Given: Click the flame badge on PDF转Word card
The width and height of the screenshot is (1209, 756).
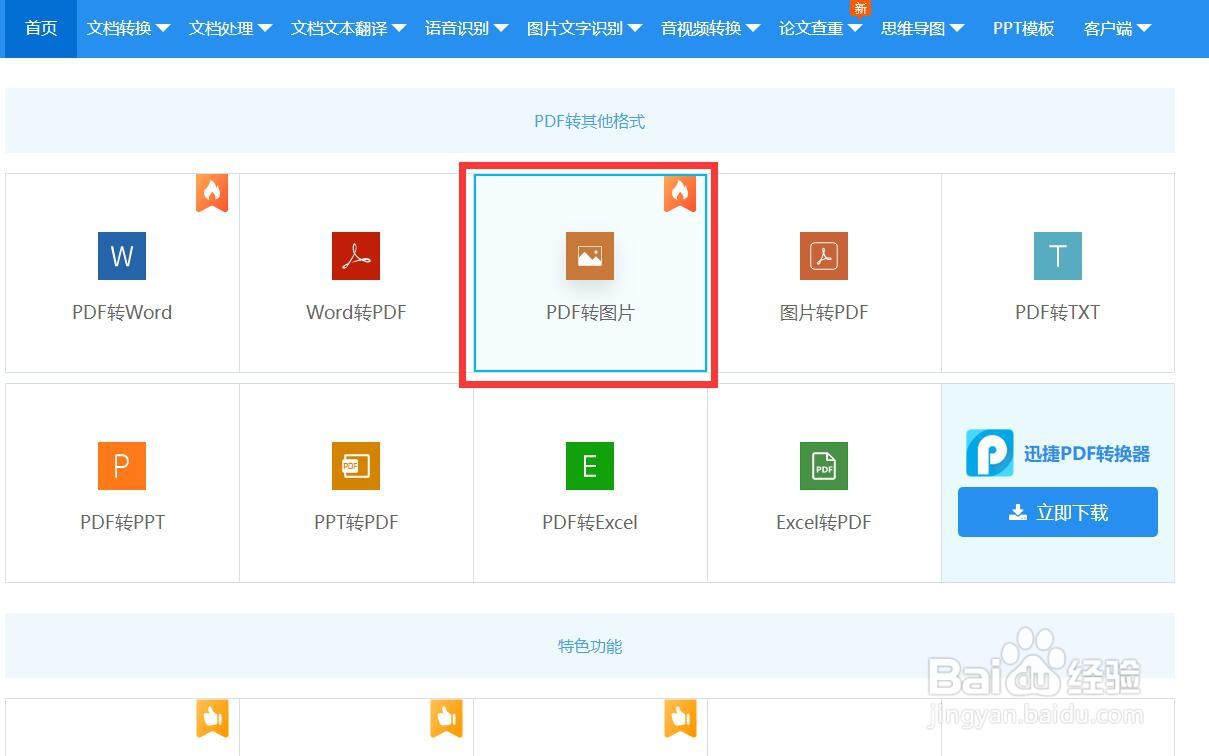Looking at the screenshot, I should [x=211, y=192].
